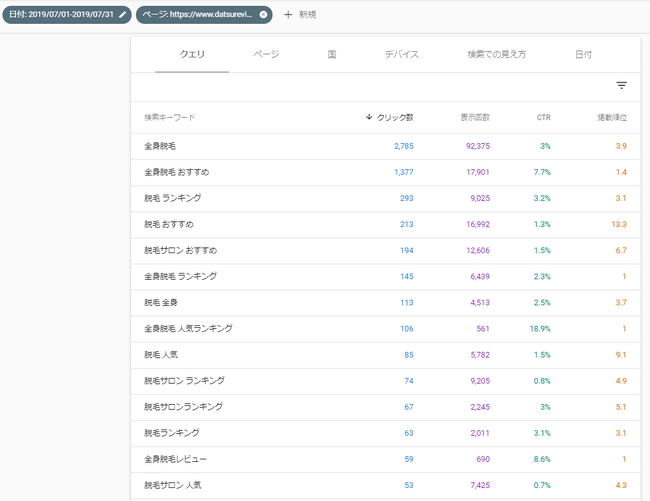The height and width of the screenshot is (501, 650).
Task: Switch to the クエリ tab
Action: click(191, 54)
